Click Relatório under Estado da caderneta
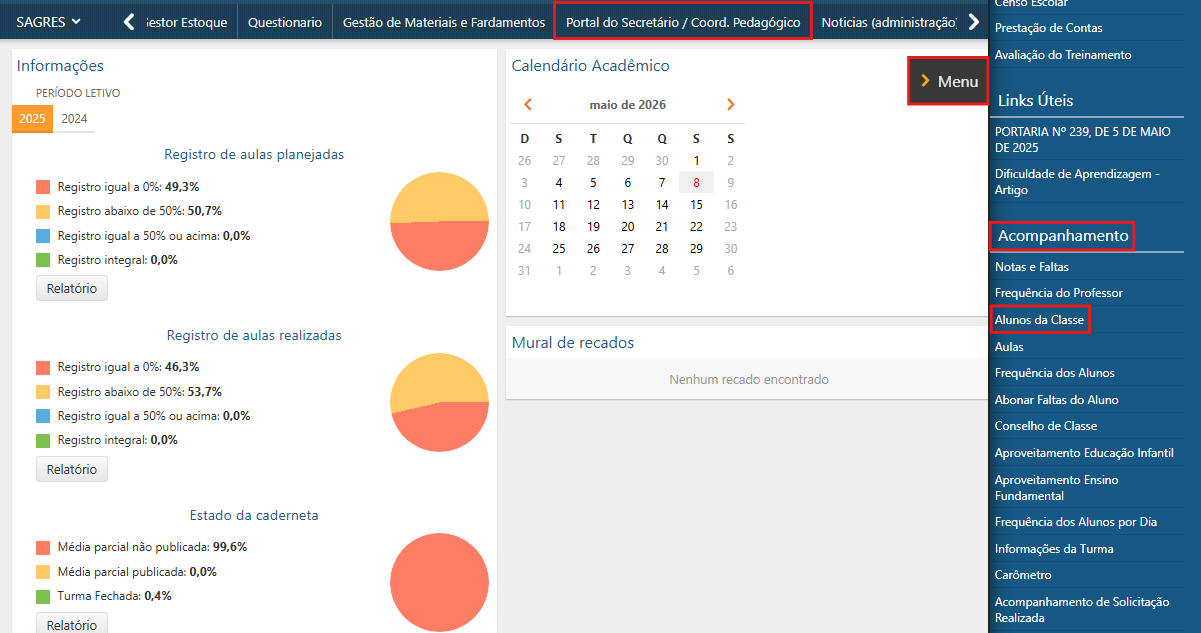The height and width of the screenshot is (633, 1201). click(72, 624)
